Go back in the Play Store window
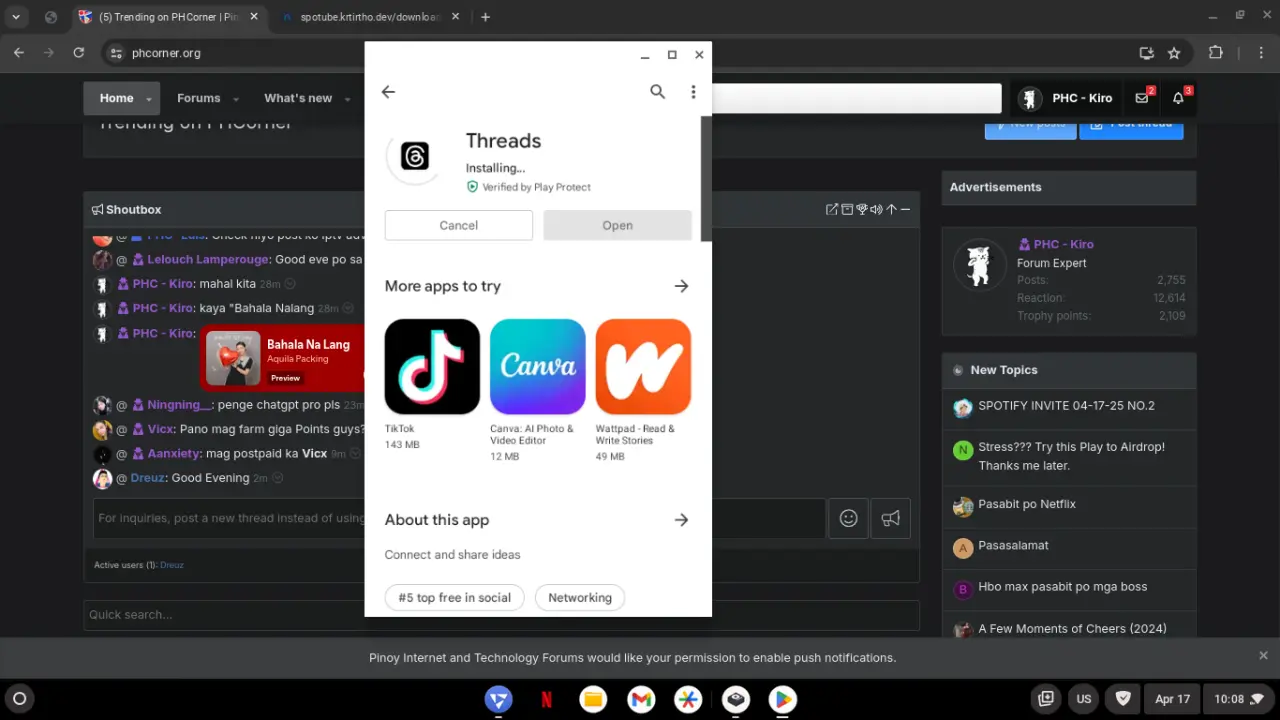The width and height of the screenshot is (1280, 720). [389, 92]
